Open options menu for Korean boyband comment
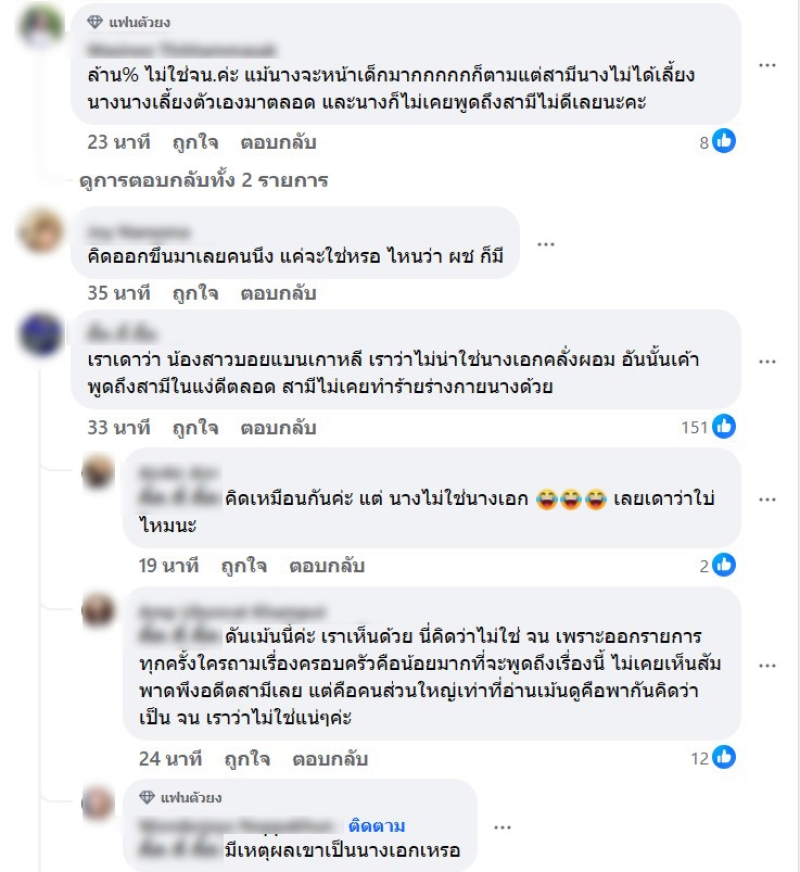This screenshot has height=872, width=800. (x=767, y=361)
